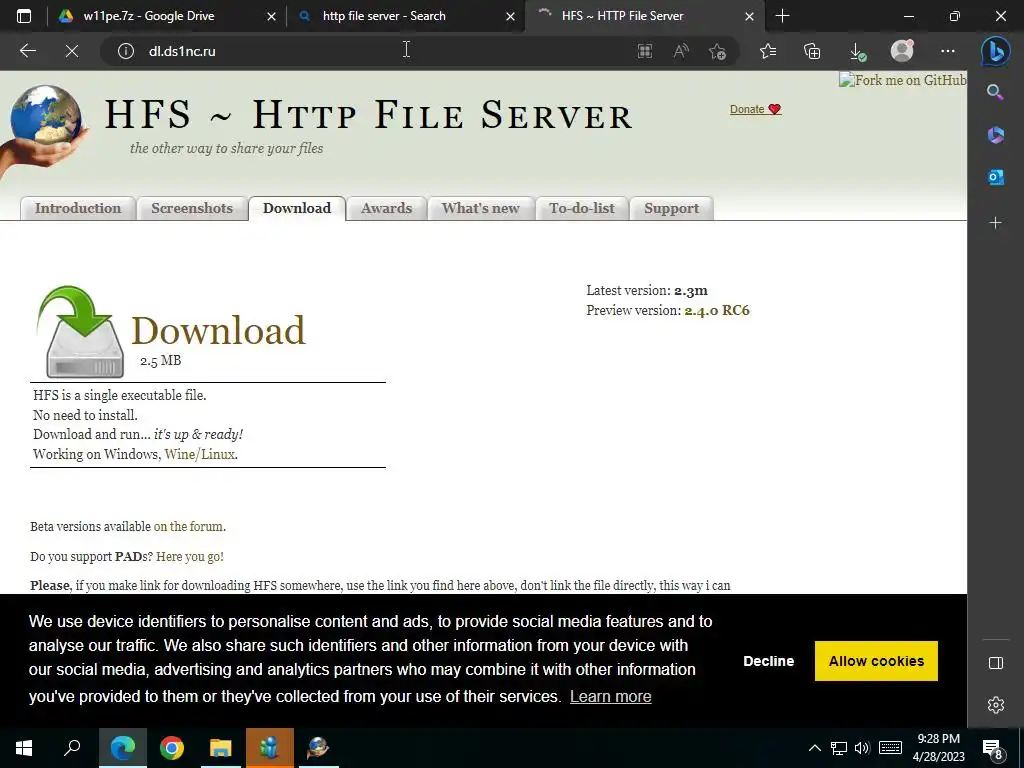Launch Bing chat sidebar button
1024x768 pixels.
tap(995, 51)
